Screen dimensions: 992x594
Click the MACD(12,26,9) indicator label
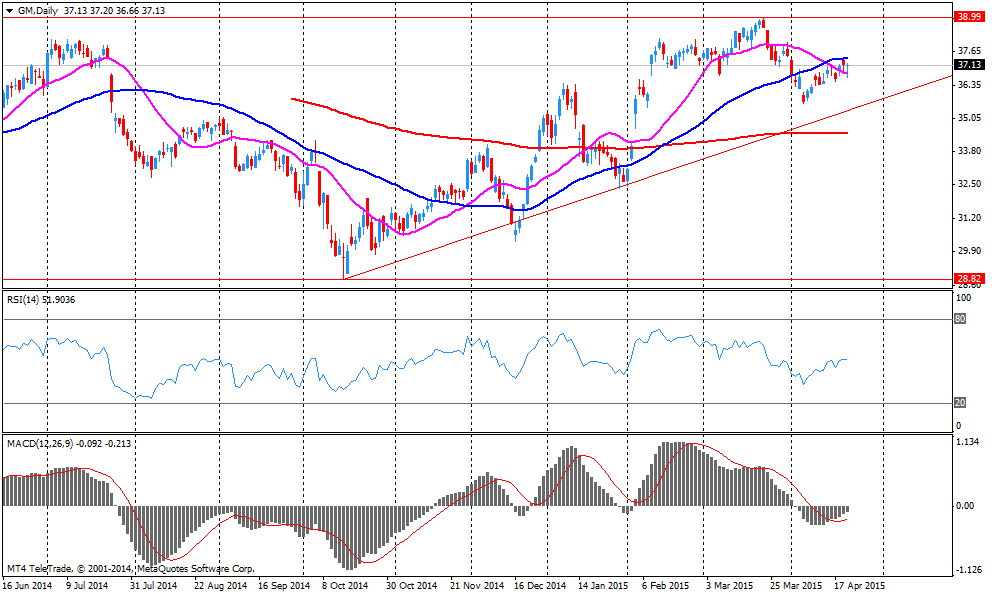point(69,444)
